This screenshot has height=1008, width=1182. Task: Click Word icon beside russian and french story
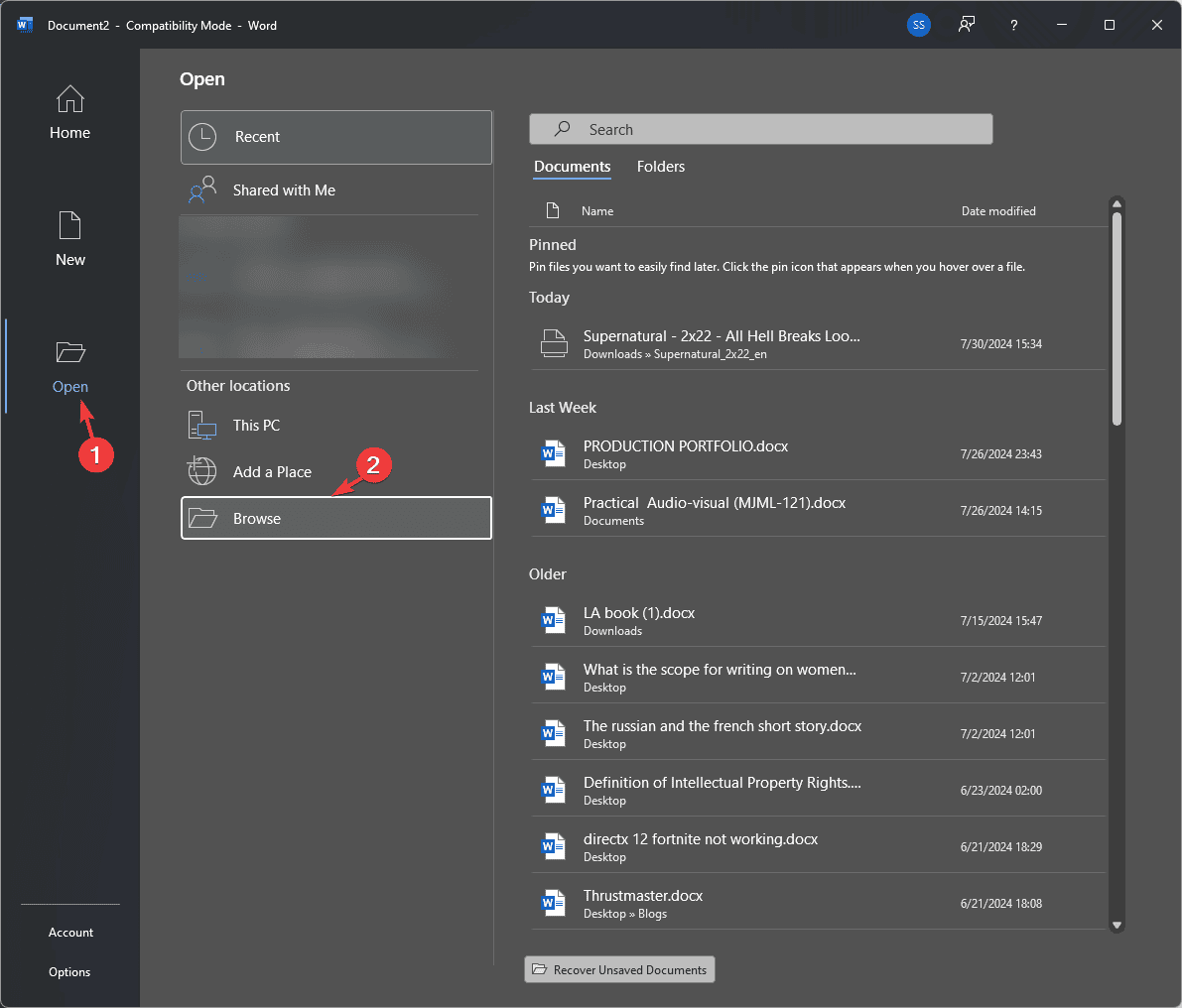coord(554,733)
